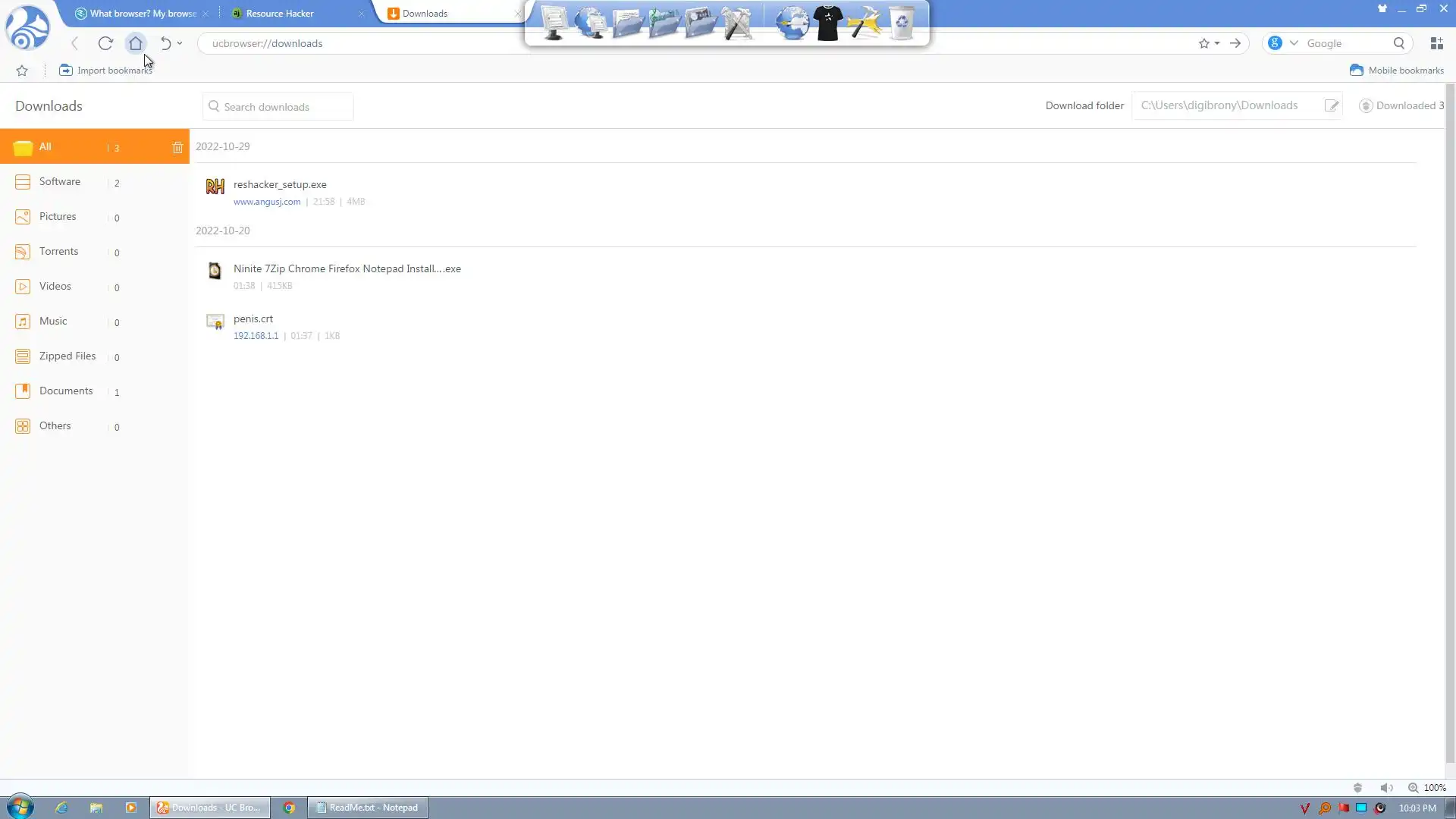The height and width of the screenshot is (819, 1456).
Task: Select the Software category in sidebar
Action: pyautogui.click(x=60, y=182)
